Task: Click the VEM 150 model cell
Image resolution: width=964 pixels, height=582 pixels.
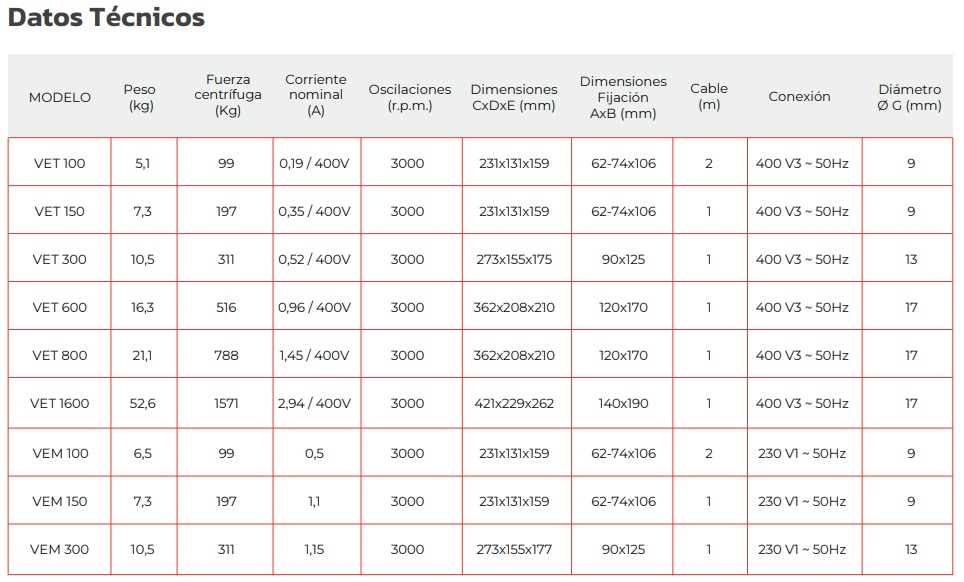Action: 60,501
